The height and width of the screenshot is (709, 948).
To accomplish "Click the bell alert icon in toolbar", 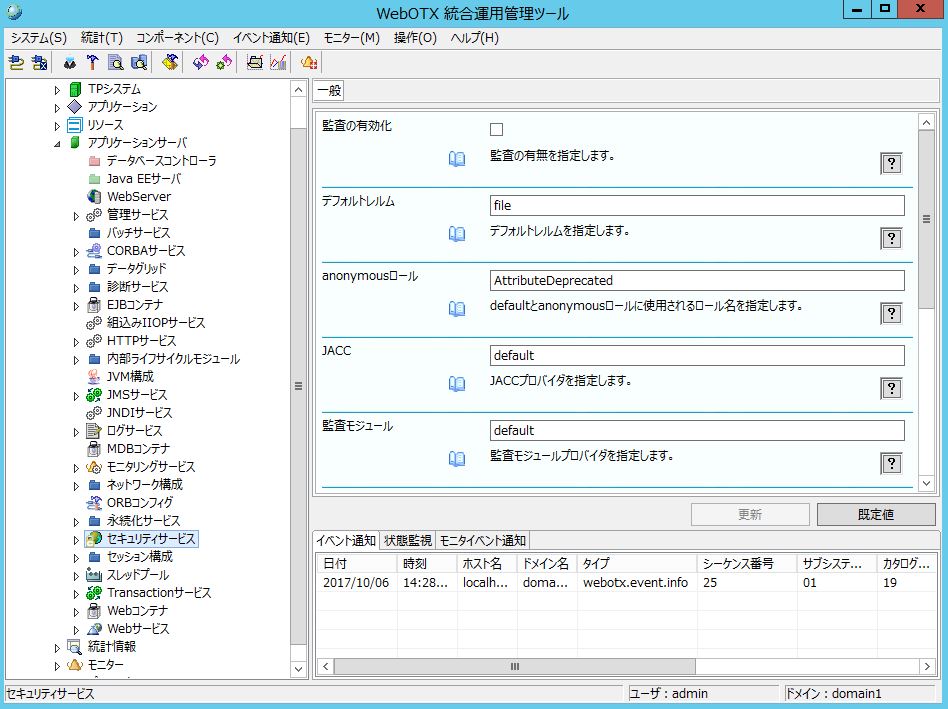I will [x=309, y=63].
